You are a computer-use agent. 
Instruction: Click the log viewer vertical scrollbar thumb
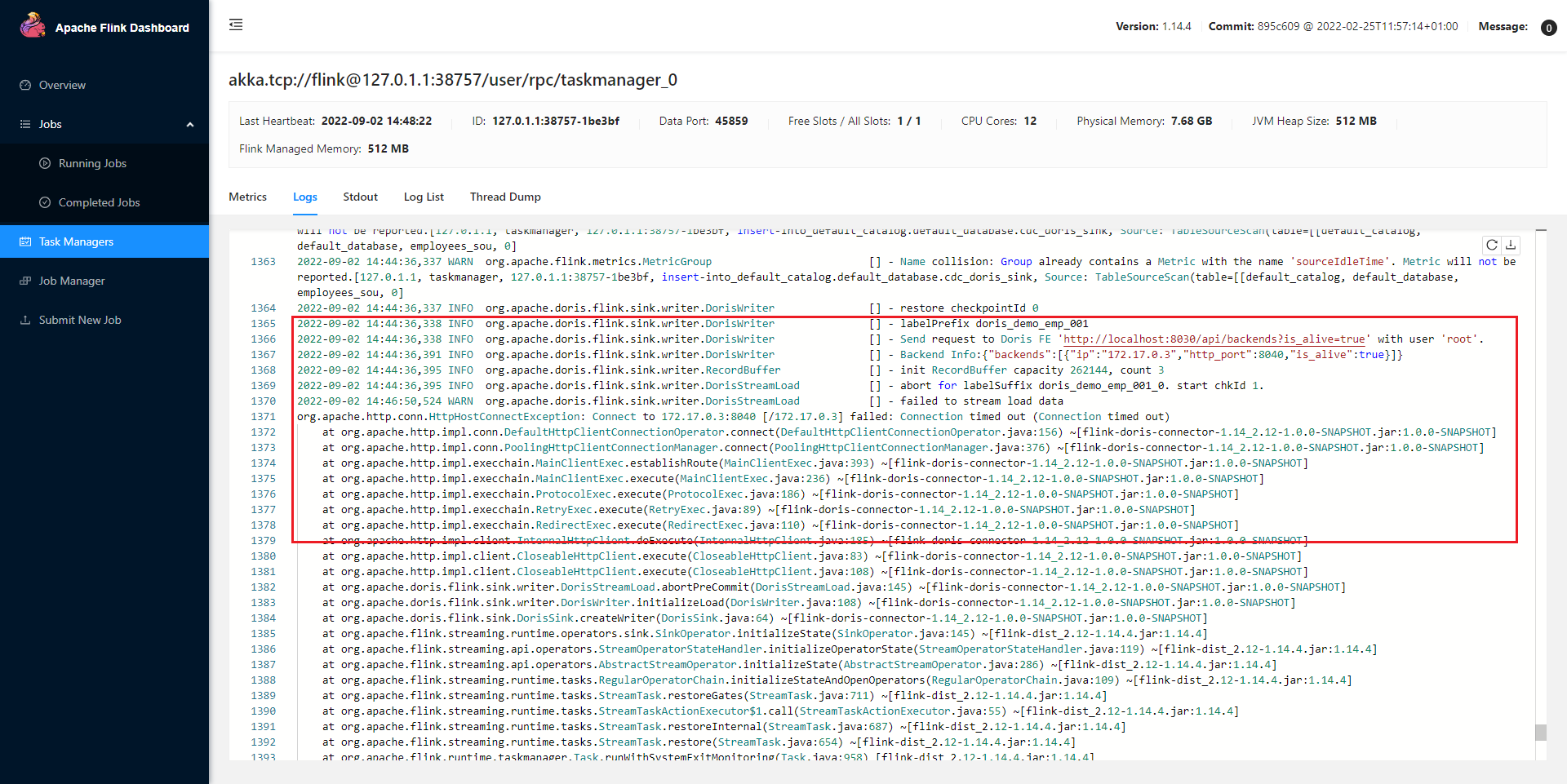click(x=1540, y=732)
